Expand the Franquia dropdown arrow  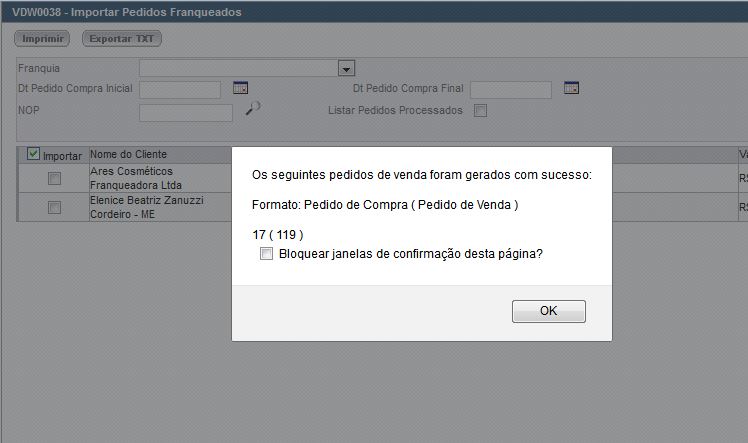tap(346, 69)
